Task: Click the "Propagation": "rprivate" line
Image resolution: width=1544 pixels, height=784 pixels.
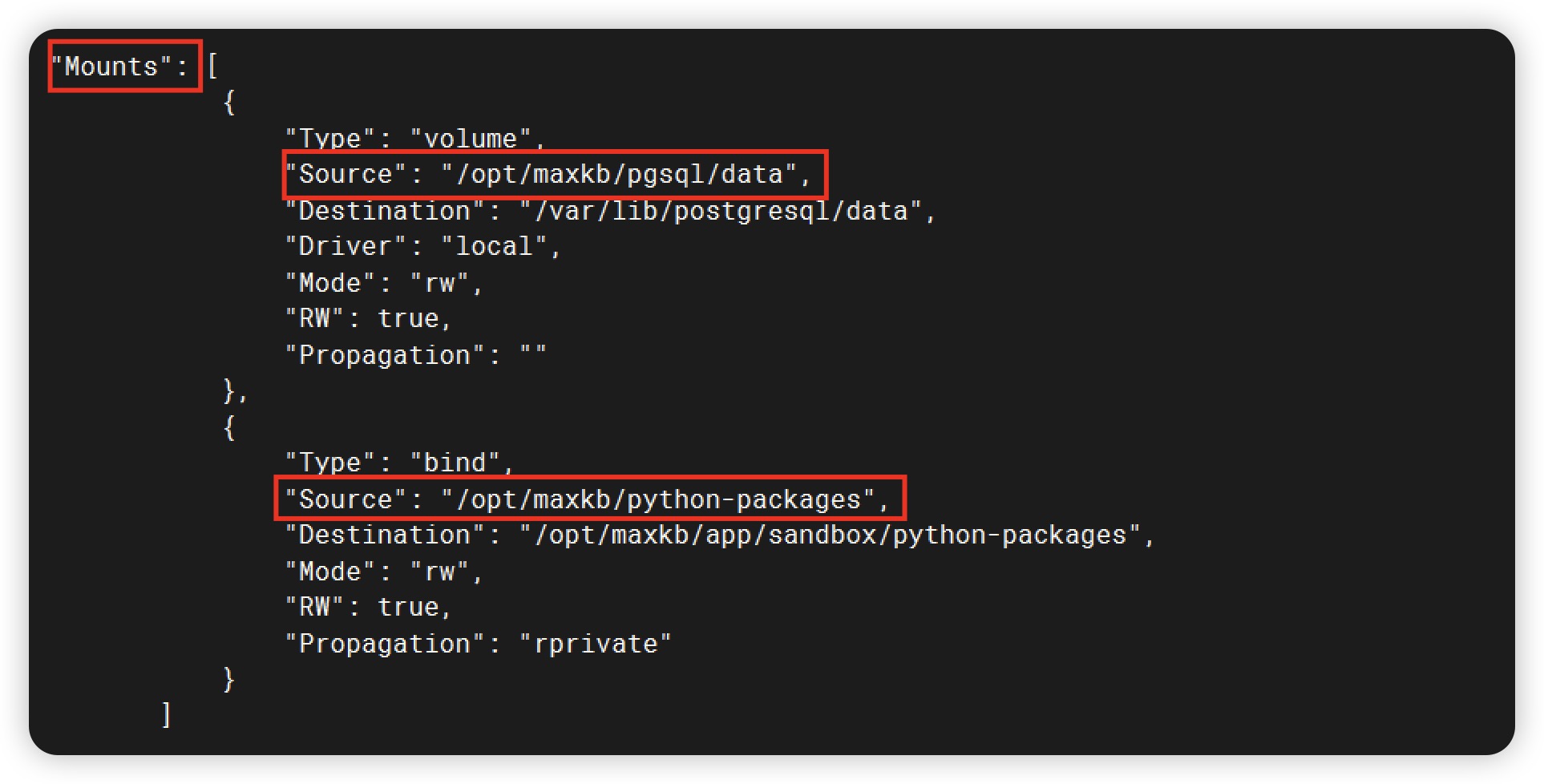Action: tap(479, 644)
